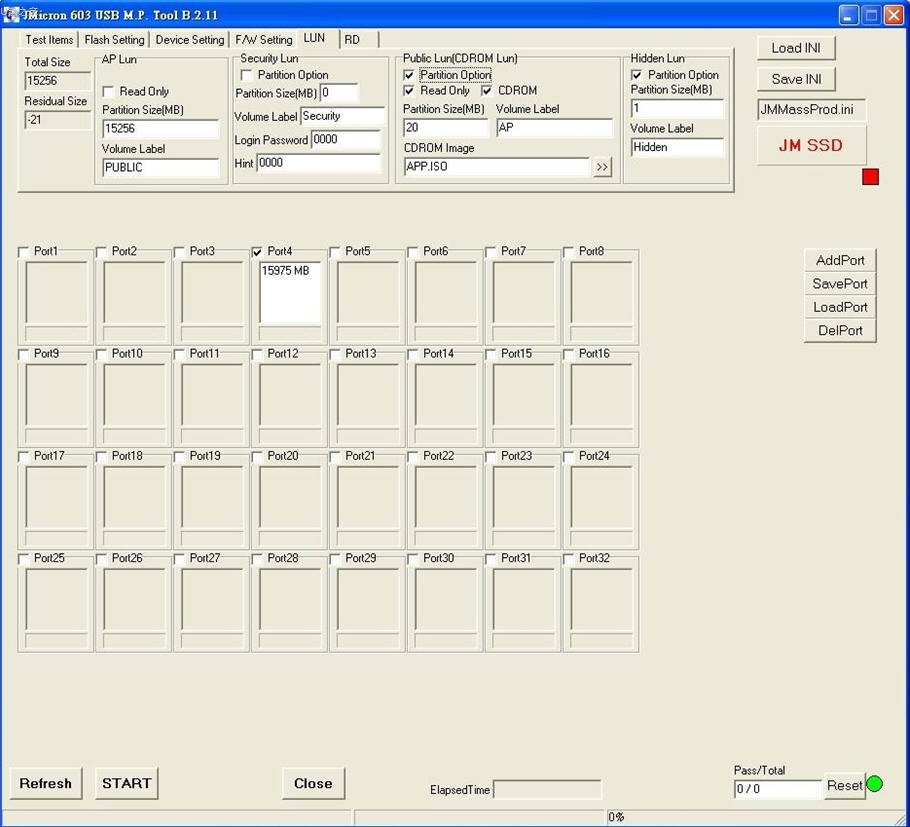Toggle Security Lun Partition Option checkbox
Viewport: 910px width, 827px height.
[247, 75]
